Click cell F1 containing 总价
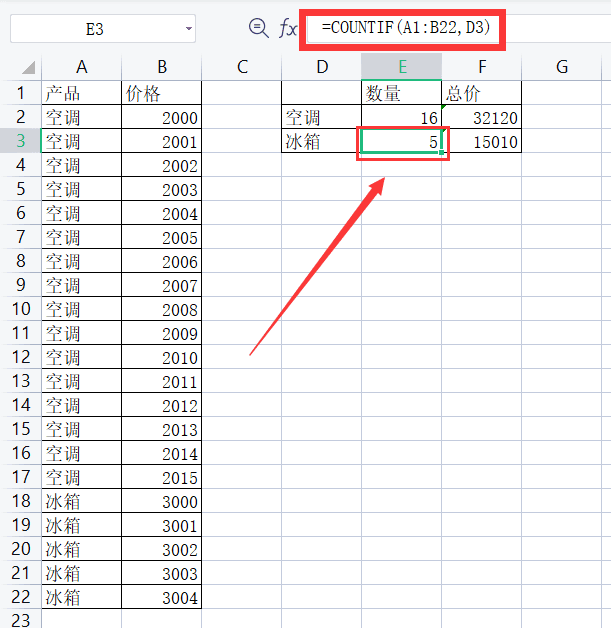 [482, 93]
